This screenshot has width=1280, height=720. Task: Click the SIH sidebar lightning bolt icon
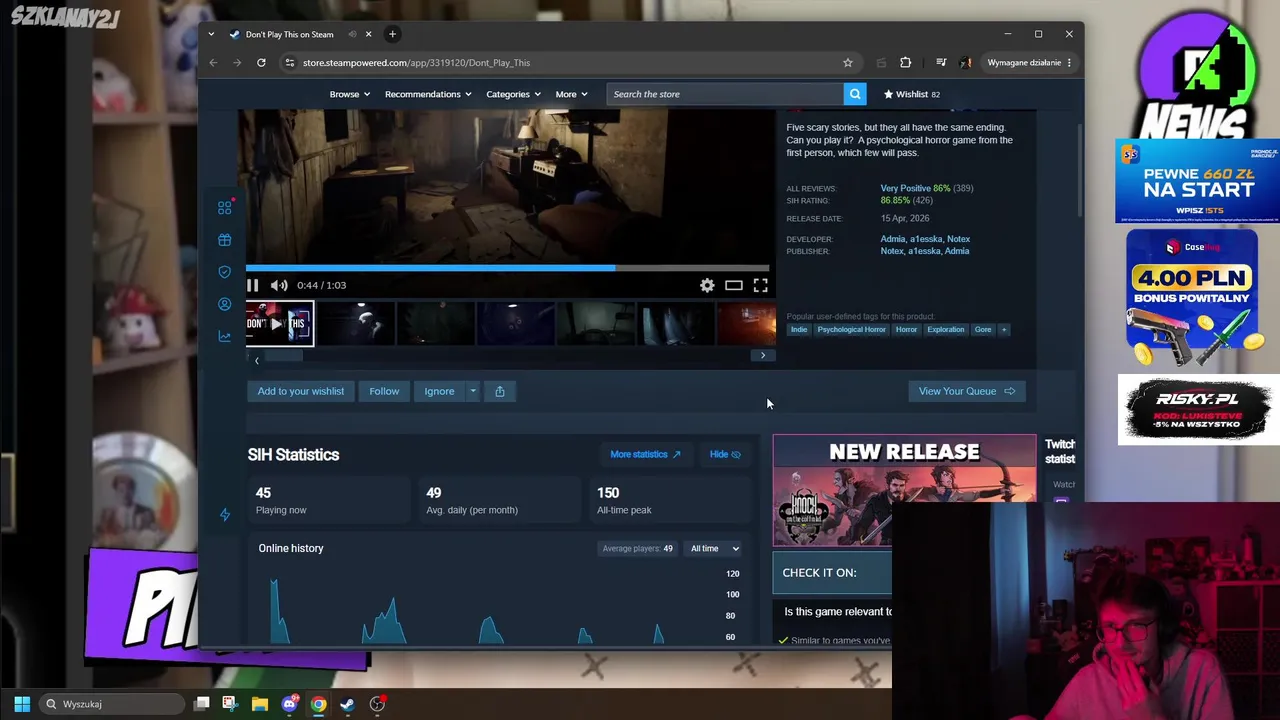click(x=225, y=514)
